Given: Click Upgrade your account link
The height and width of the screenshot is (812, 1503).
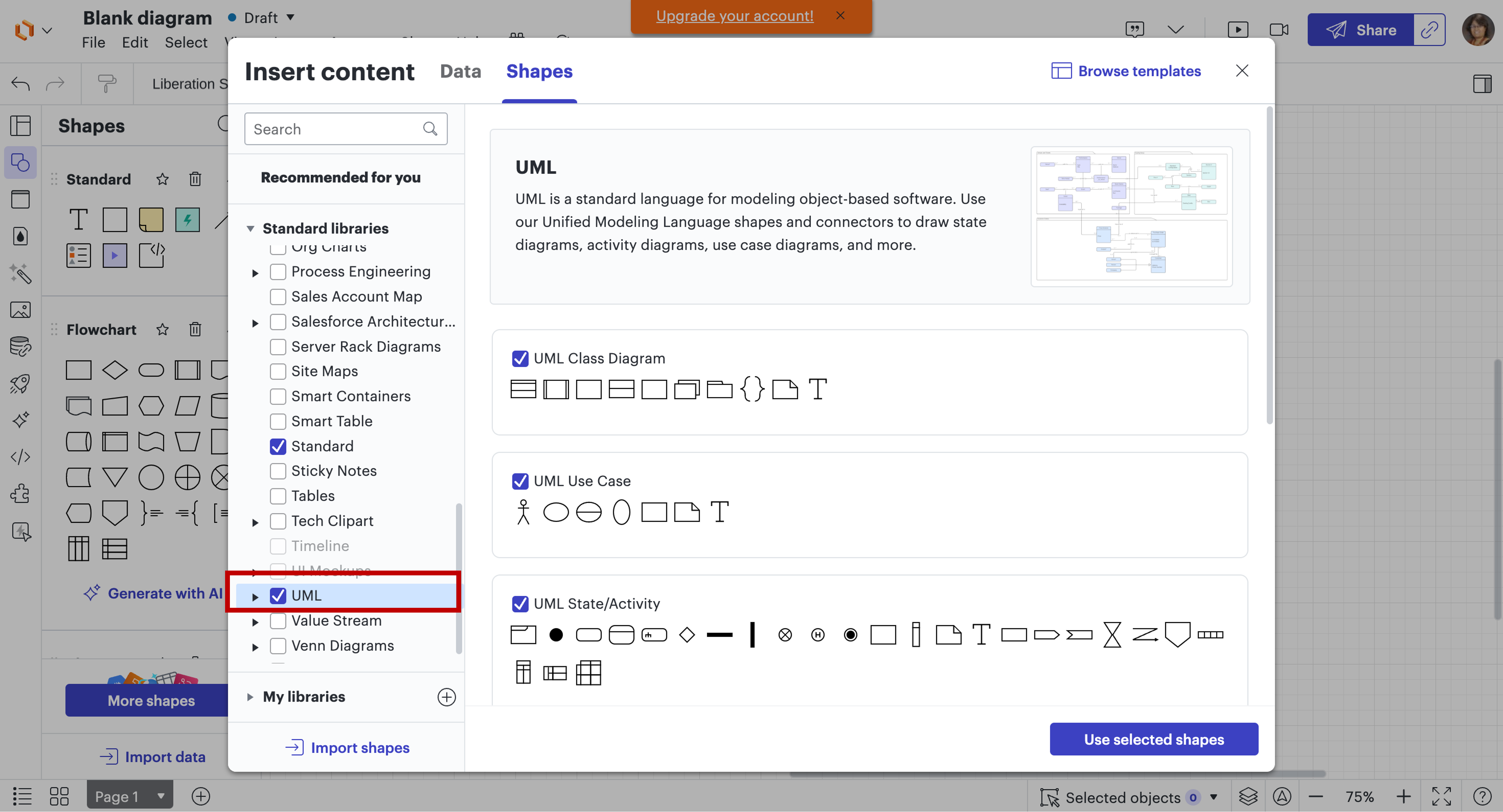Looking at the screenshot, I should (x=734, y=16).
